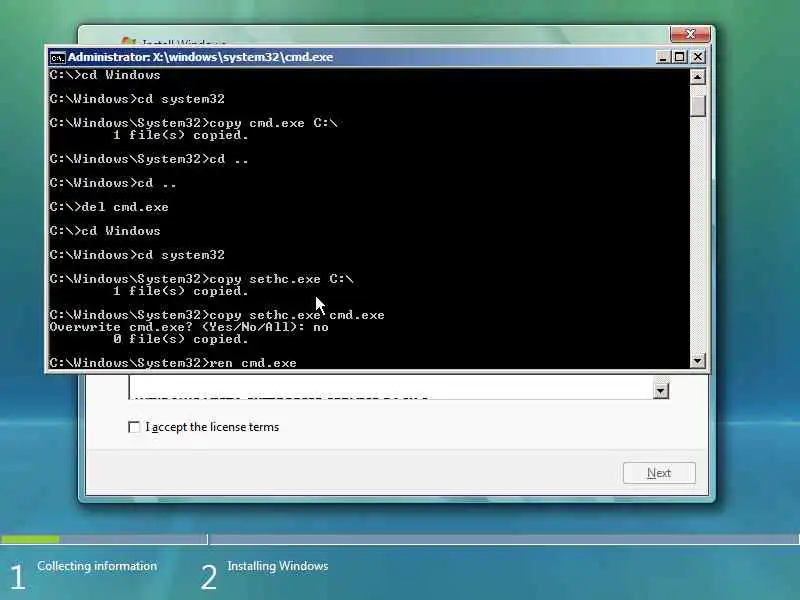Click the '0 file(s) copied.' output line
Screen dimensions: 800x600
(181, 339)
